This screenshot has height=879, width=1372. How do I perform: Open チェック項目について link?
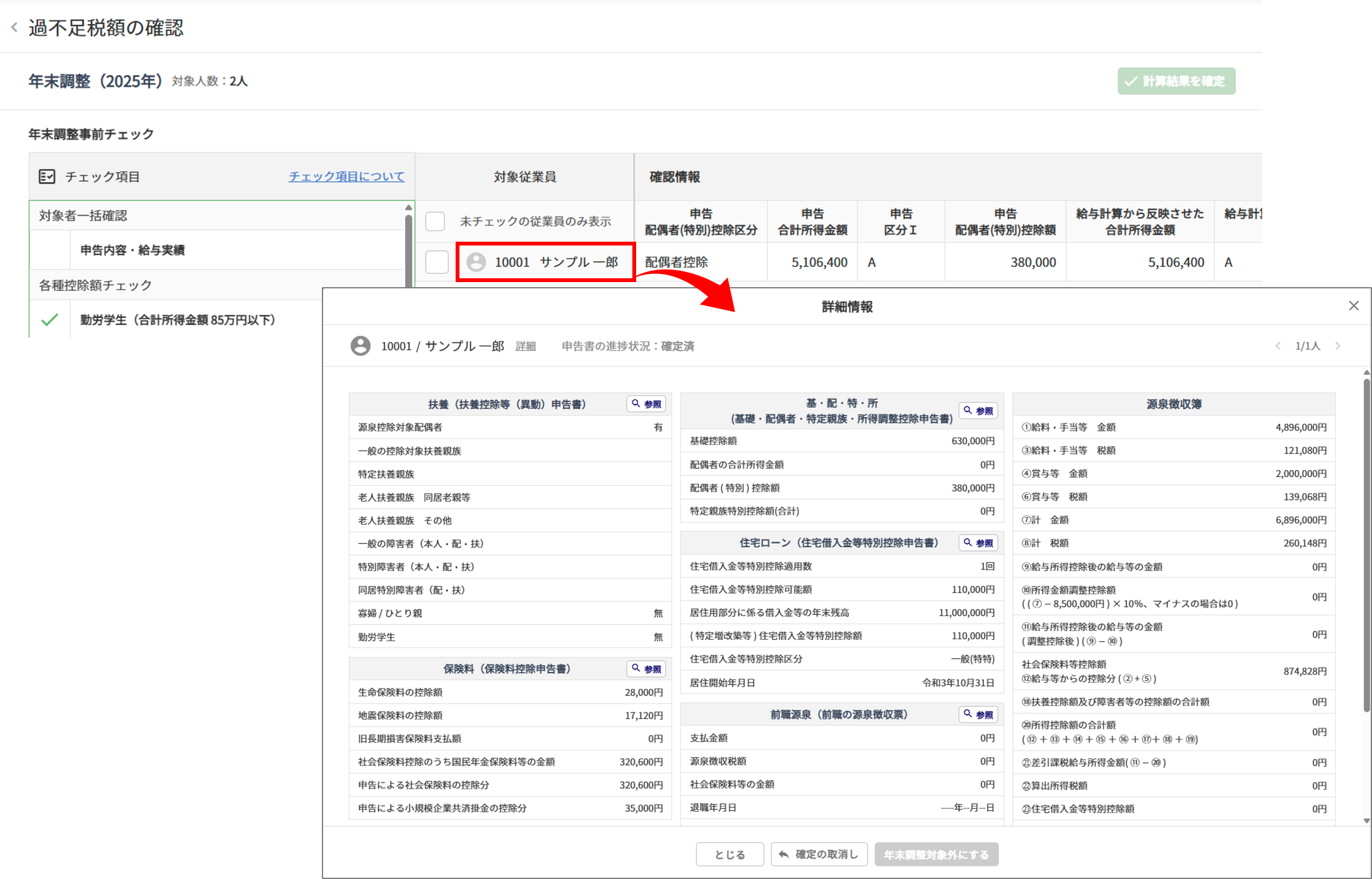click(x=346, y=177)
